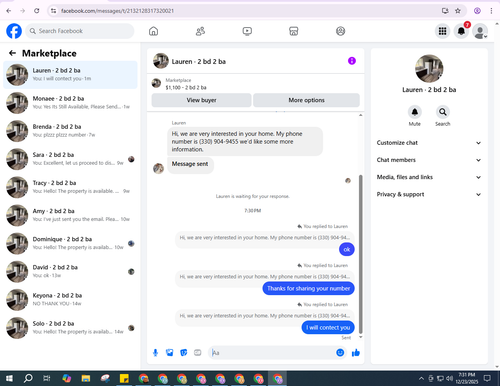This screenshot has width=500, height=386.
Task: Click the voice clip microphone icon
Action: pyautogui.click(x=155, y=353)
